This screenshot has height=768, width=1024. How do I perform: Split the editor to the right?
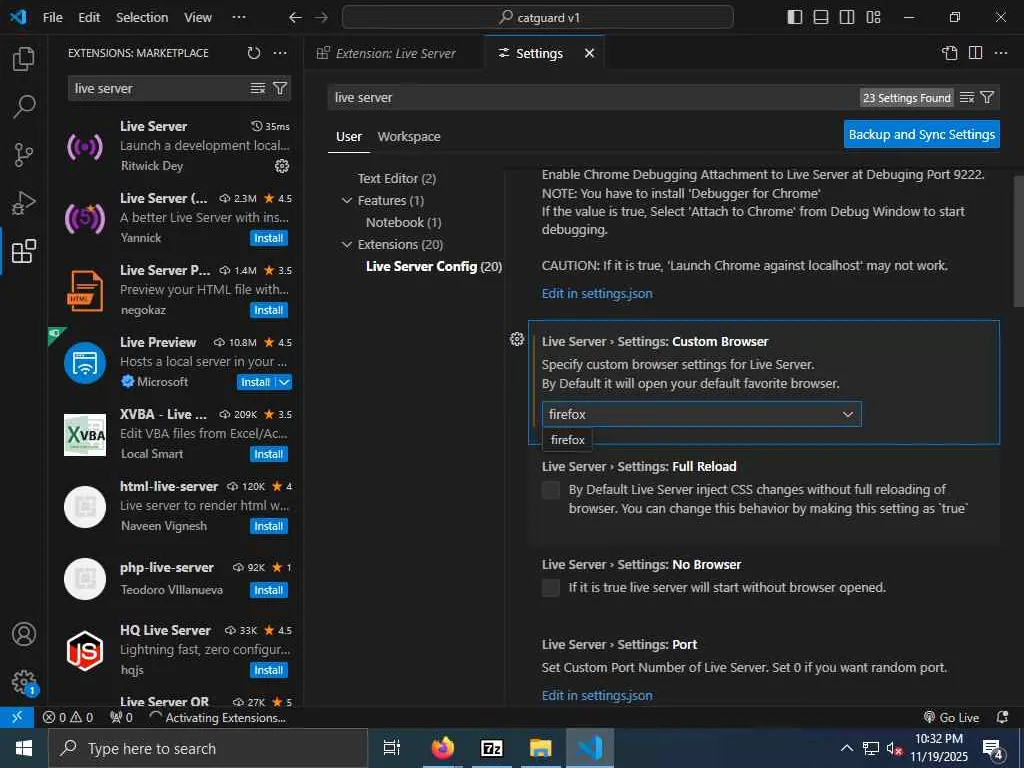coord(976,53)
